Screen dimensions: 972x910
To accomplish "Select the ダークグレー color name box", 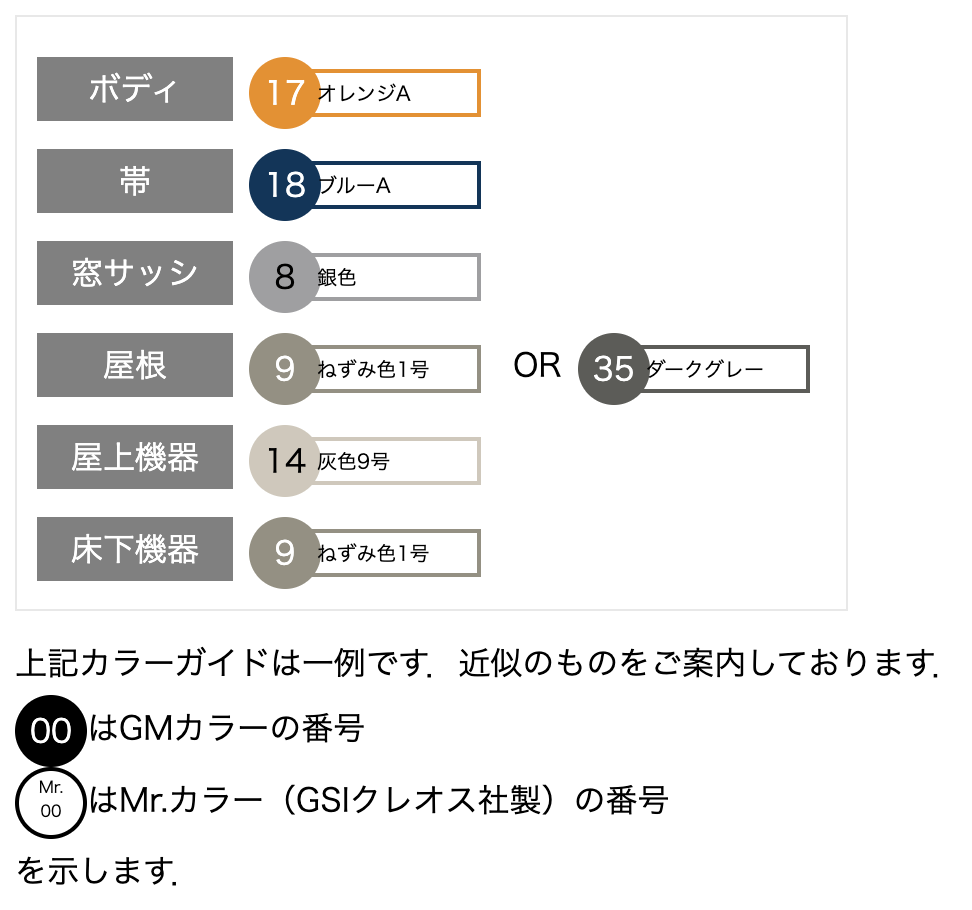I will (x=725, y=369).
